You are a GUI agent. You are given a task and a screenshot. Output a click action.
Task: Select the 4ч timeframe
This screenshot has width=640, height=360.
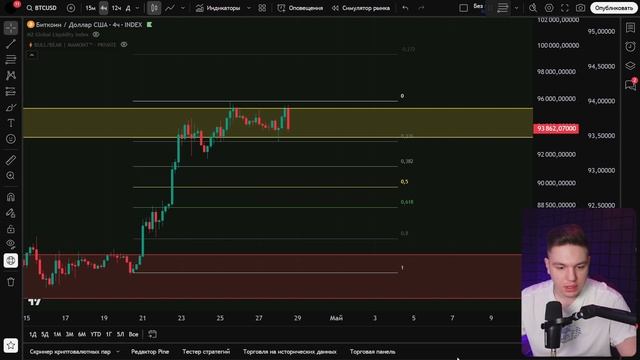click(104, 8)
